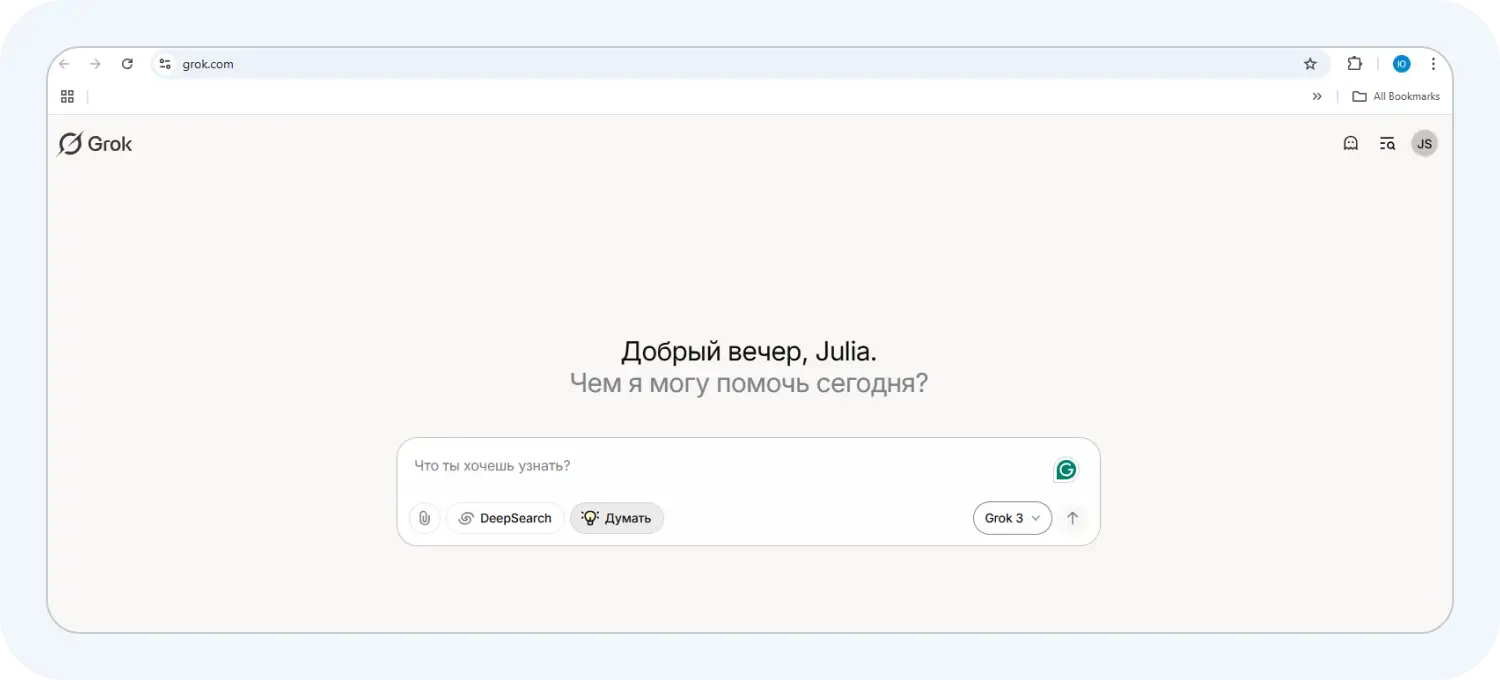The height and width of the screenshot is (680, 1500).
Task: Click the Grammarly icon in the input box
Action: click(x=1065, y=469)
